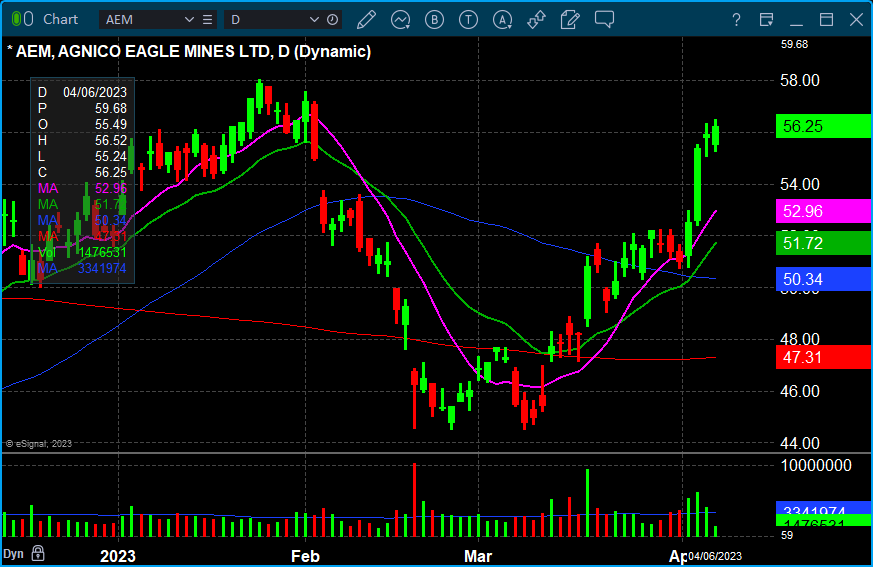Click the Mar date axis label

[x=478, y=556]
